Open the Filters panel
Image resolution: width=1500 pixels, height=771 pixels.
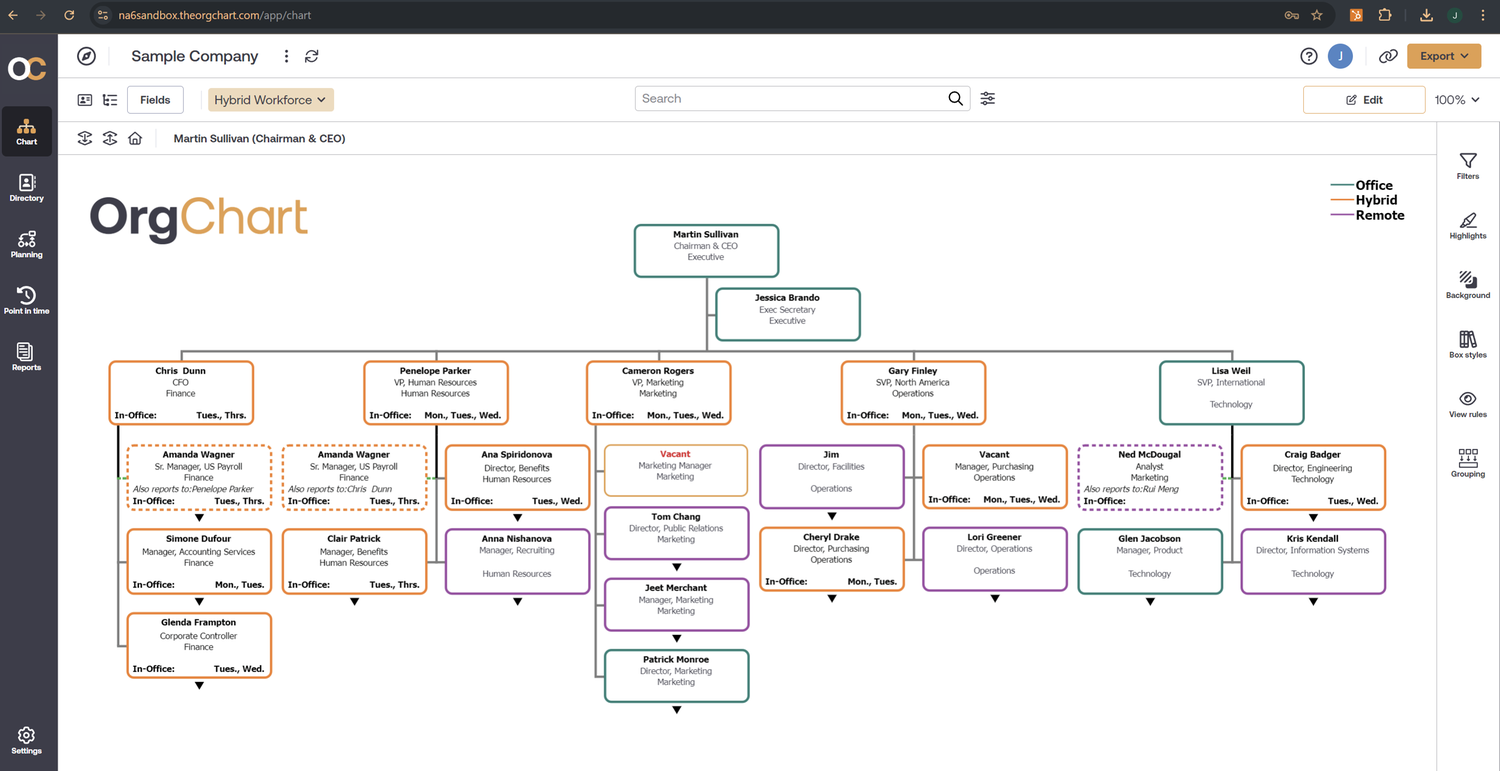(1467, 166)
